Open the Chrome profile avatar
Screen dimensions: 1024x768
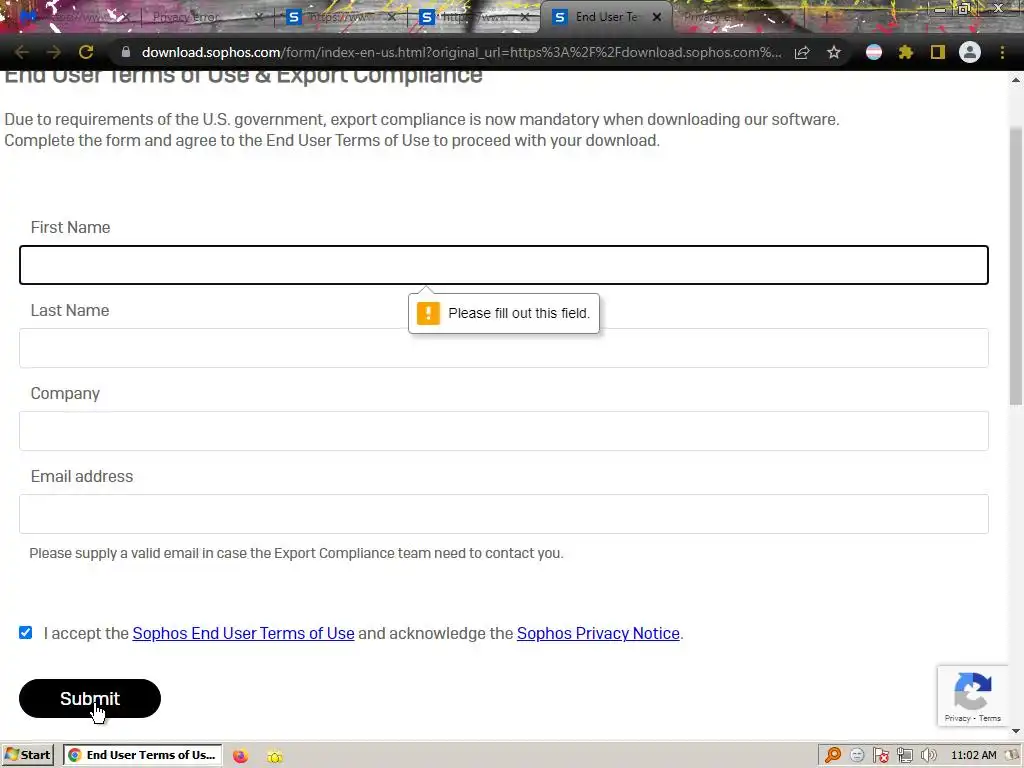click(x=970, y=52)
